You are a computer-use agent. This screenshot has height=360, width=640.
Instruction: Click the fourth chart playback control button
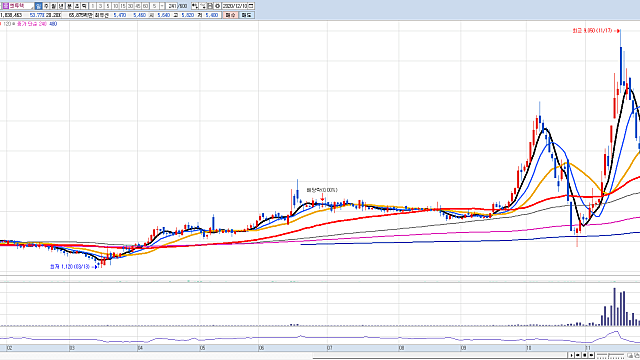pos(591,355)
